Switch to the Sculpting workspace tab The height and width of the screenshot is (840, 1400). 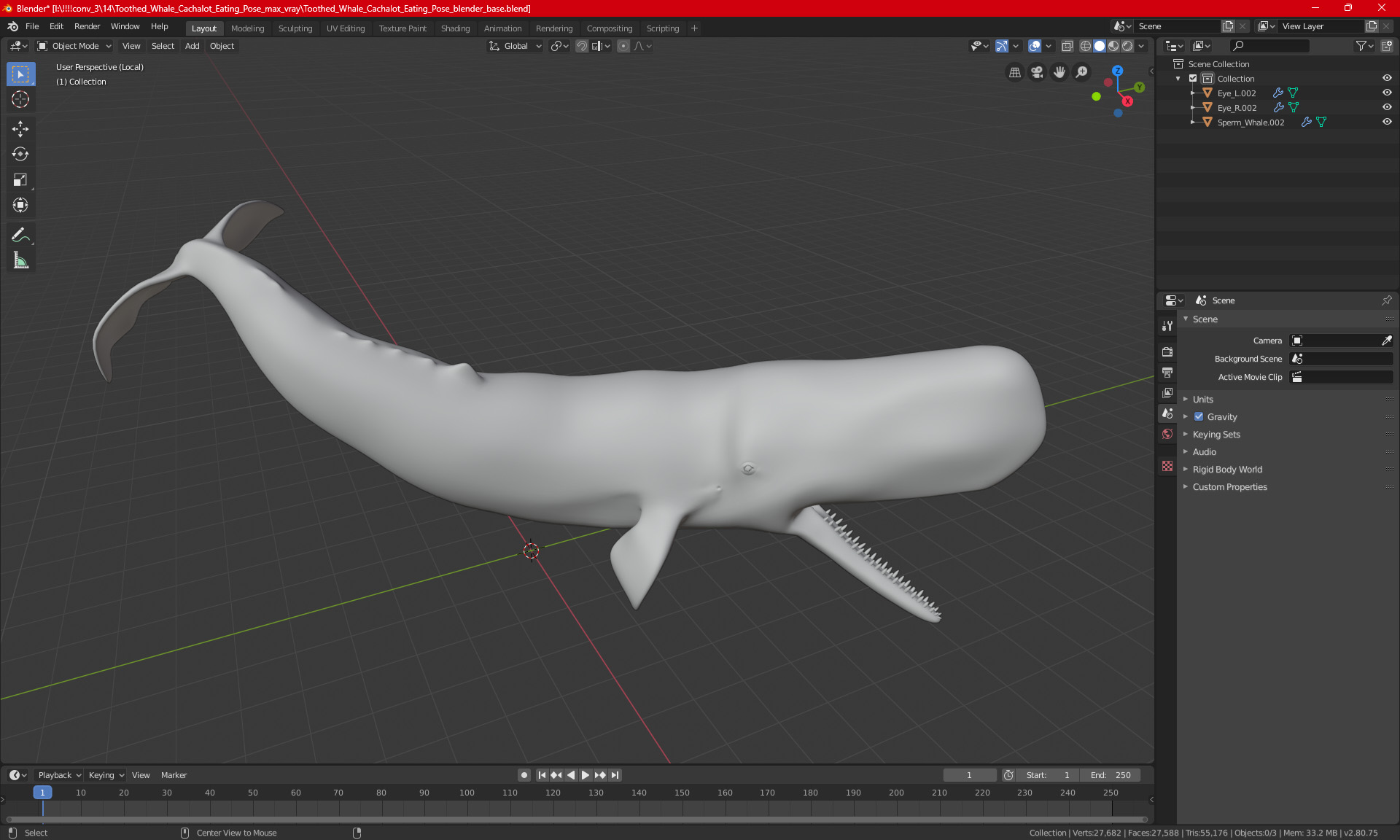coord(295,28)
